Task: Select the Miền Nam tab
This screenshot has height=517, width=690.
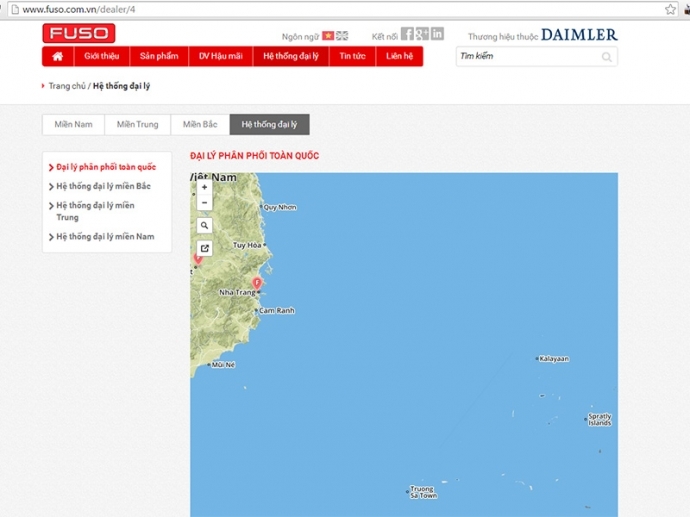Action: (x=73, y=125)
